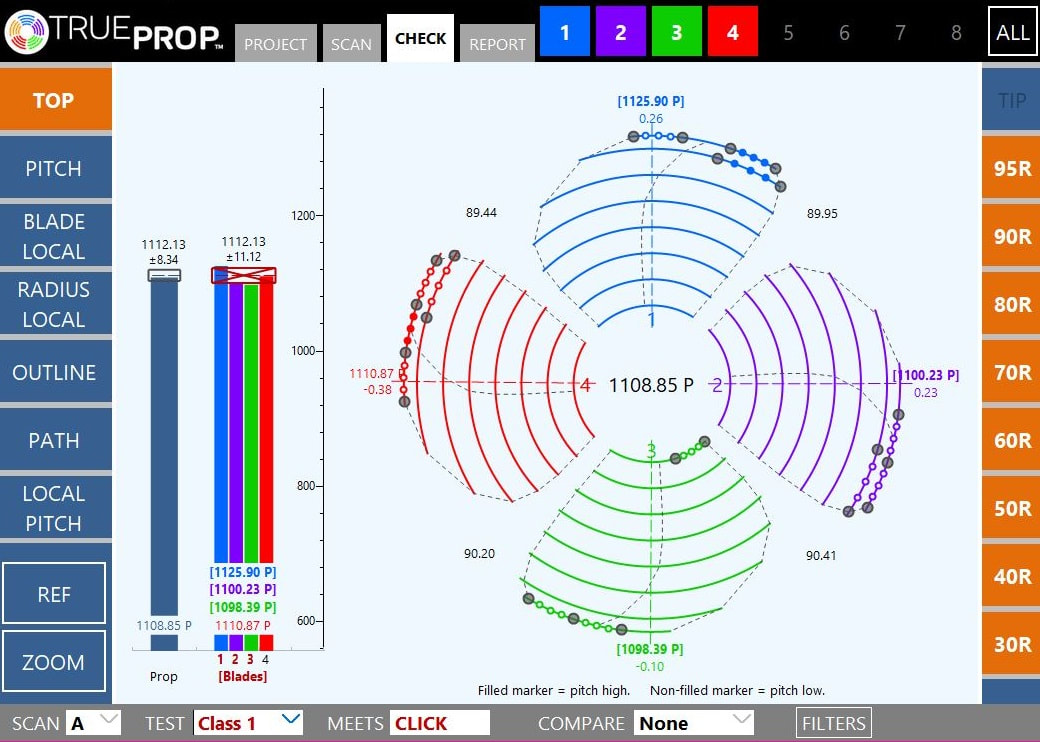Click the REF button
The height and width of the screenshot is (742, 1040).
(x=54, y=594)
